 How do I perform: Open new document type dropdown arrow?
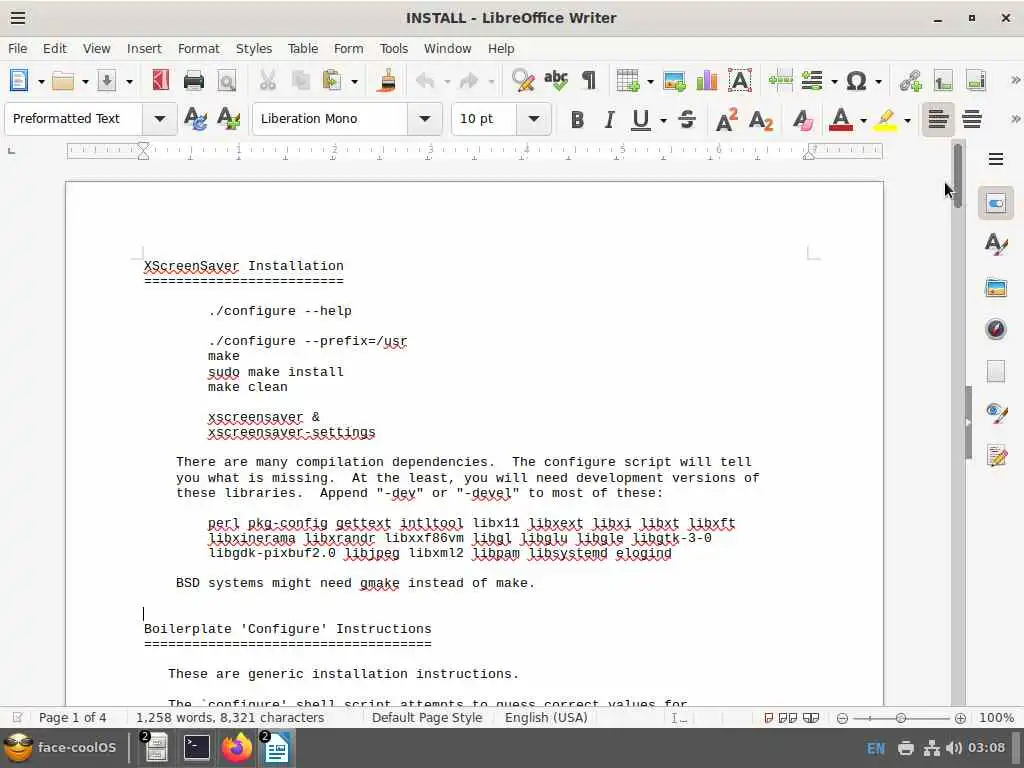[41, 82]
